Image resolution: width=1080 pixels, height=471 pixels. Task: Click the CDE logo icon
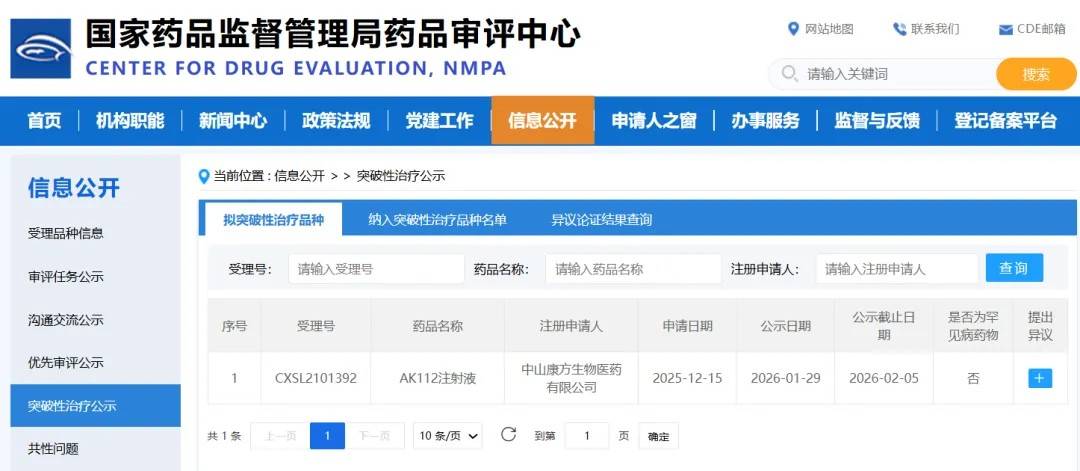point(41,49)
